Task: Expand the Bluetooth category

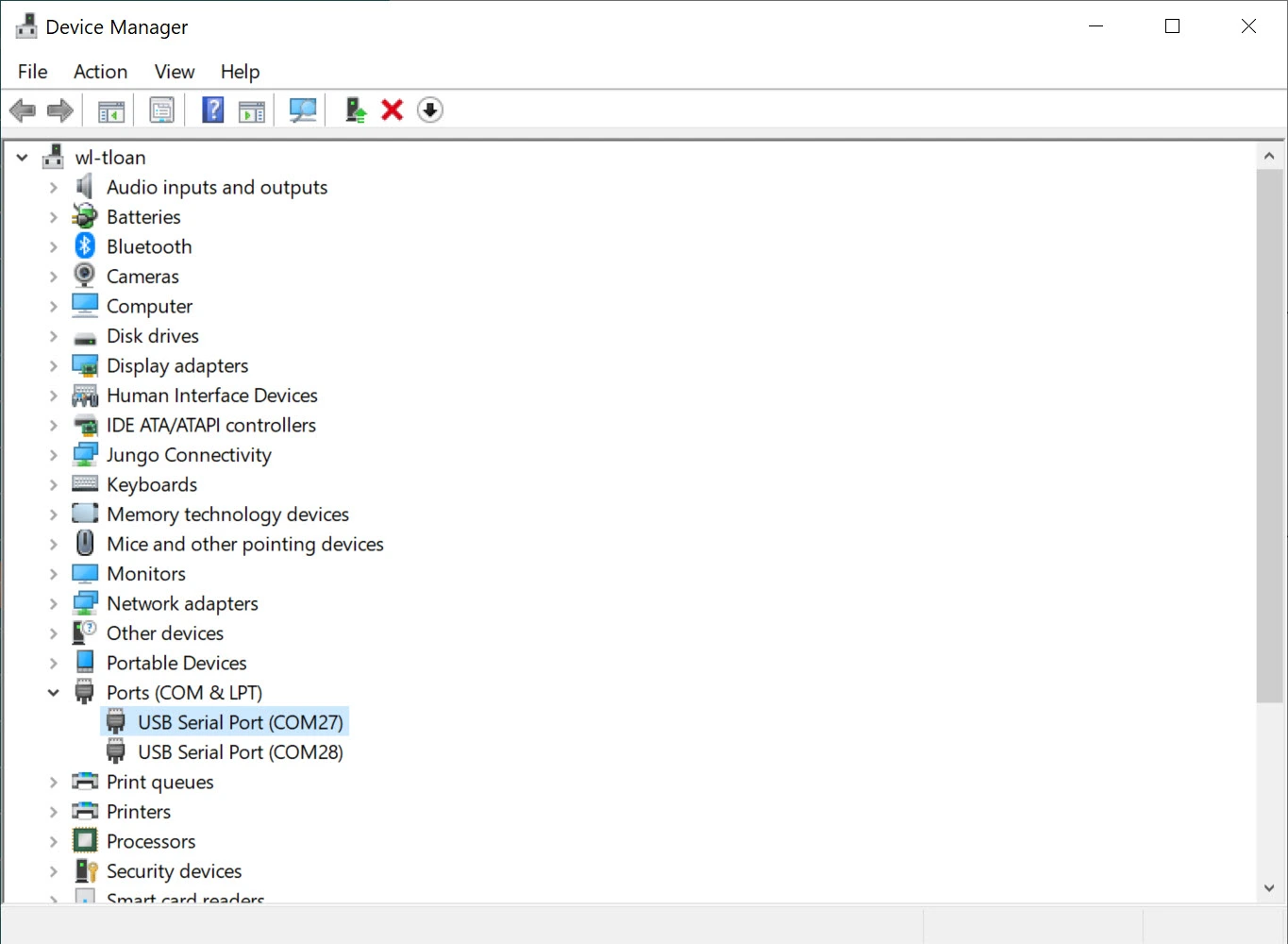Action: tap(54, 247)
